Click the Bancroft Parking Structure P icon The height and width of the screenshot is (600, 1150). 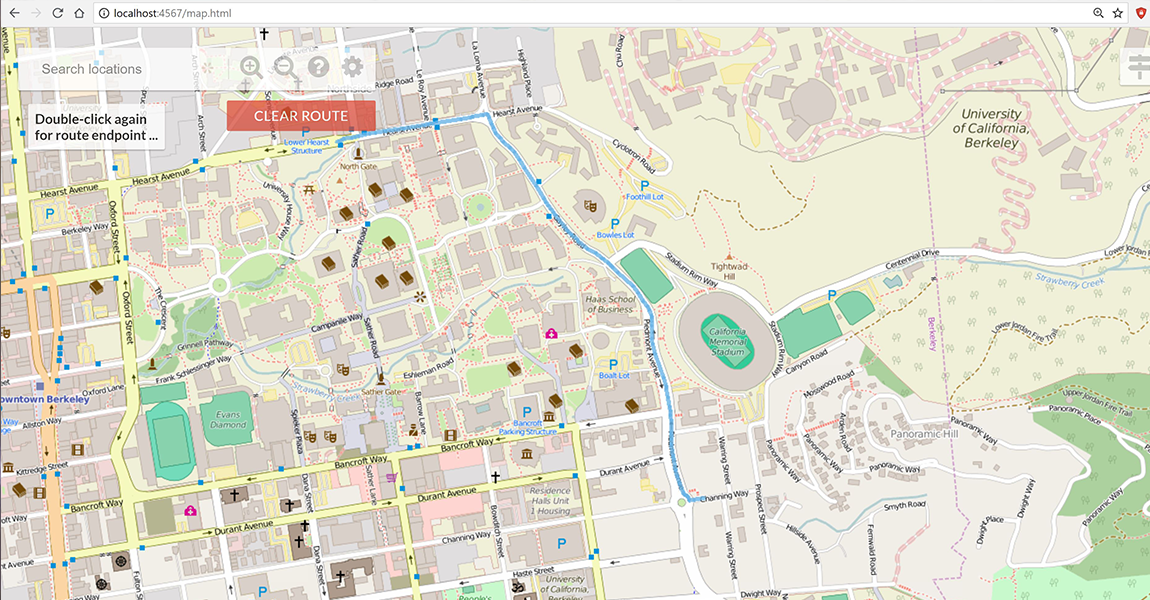click(x=526, y=412)
